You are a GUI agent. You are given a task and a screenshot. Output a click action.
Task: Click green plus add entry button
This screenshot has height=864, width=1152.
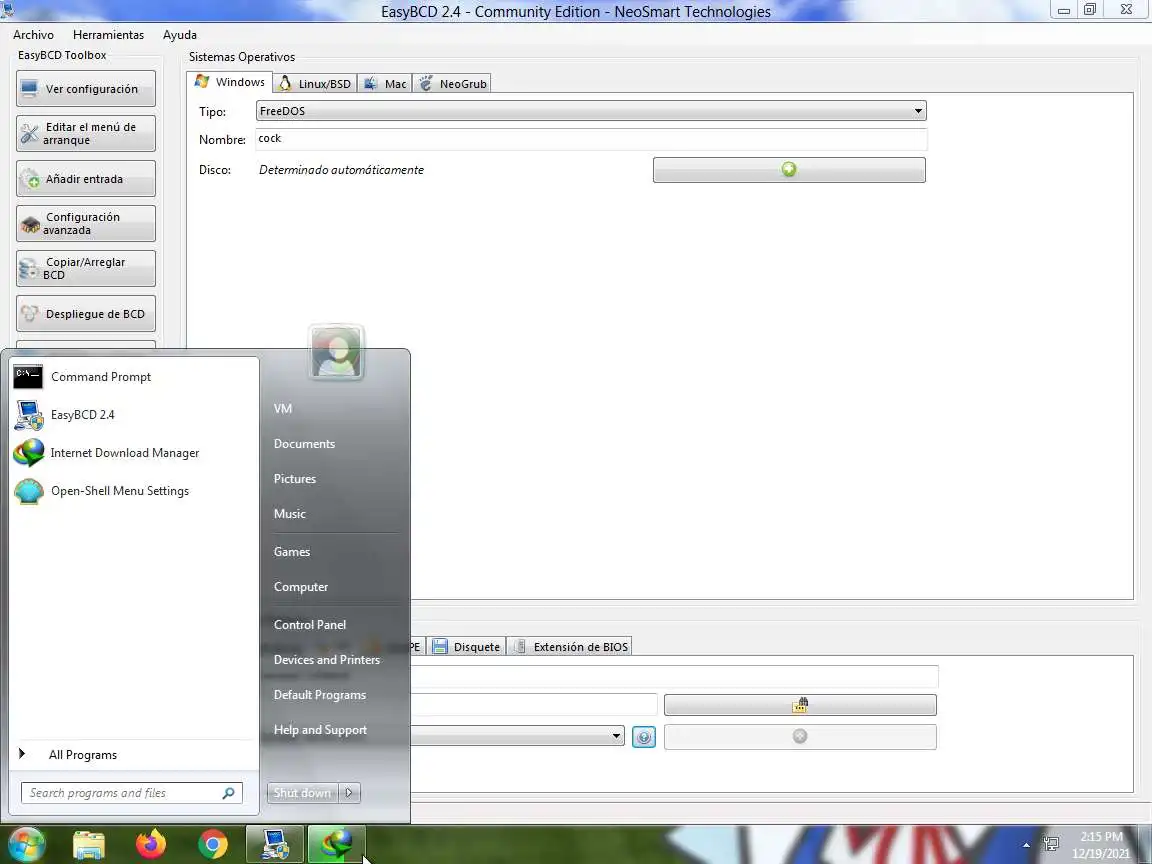(789, 170)
